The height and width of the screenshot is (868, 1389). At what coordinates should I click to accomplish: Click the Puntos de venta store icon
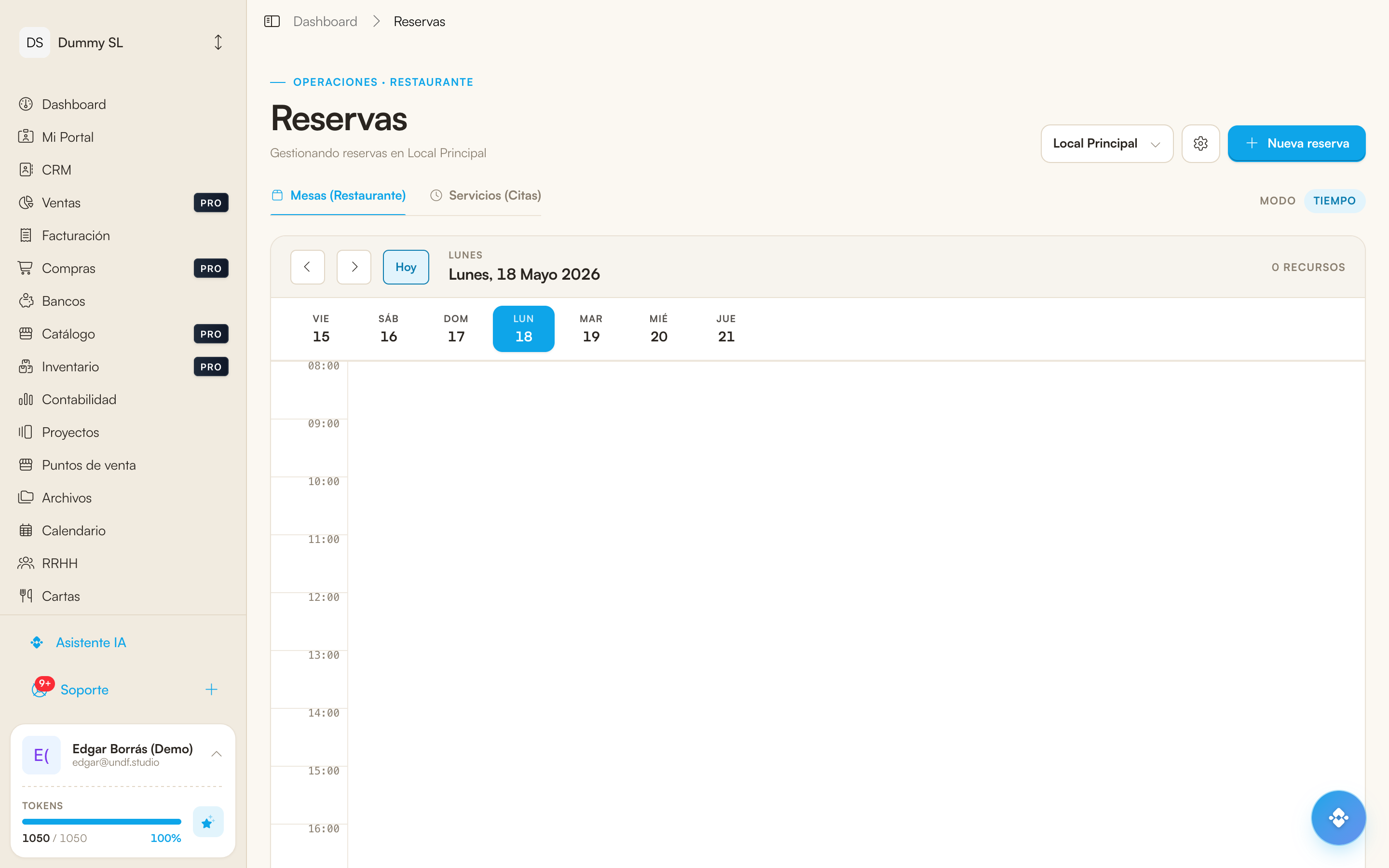tap(26, 464)
